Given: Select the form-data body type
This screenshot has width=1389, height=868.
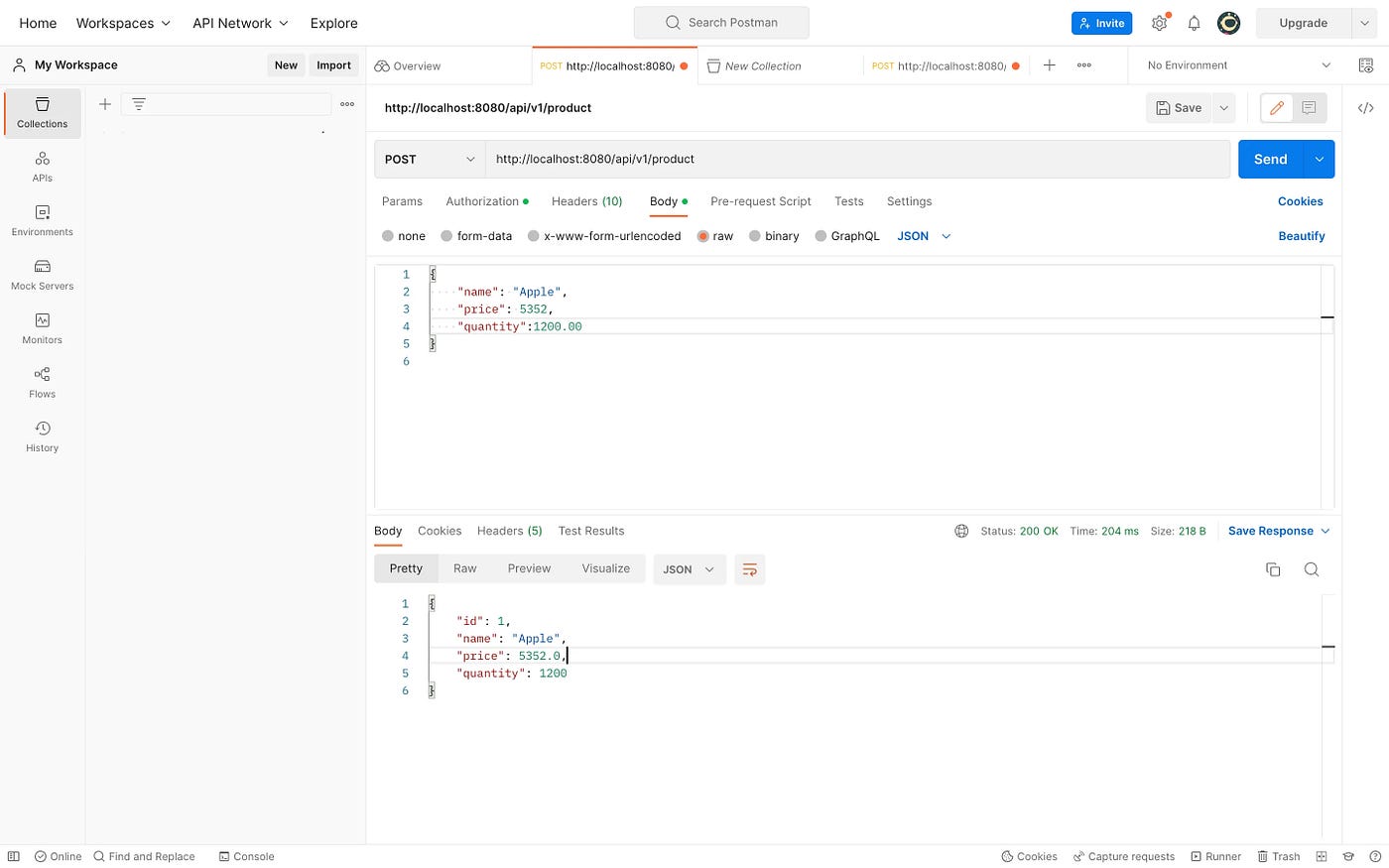Looking at the screenshot, I should (x=476, y=236).
